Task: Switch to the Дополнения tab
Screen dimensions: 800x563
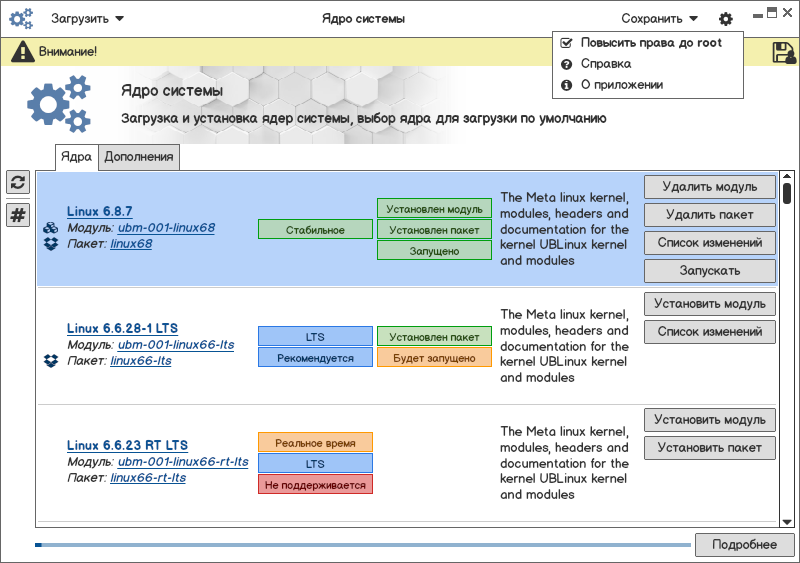Action: point(139,157)
